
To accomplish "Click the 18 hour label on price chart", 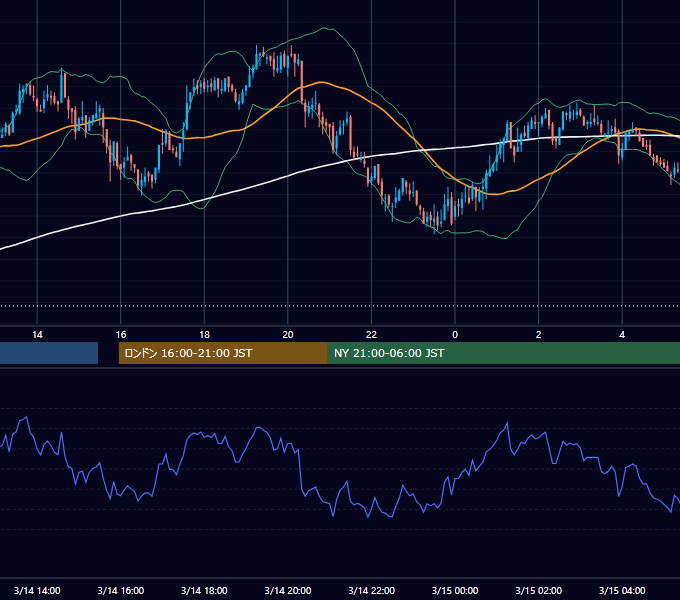I will (x=204, y=335).
